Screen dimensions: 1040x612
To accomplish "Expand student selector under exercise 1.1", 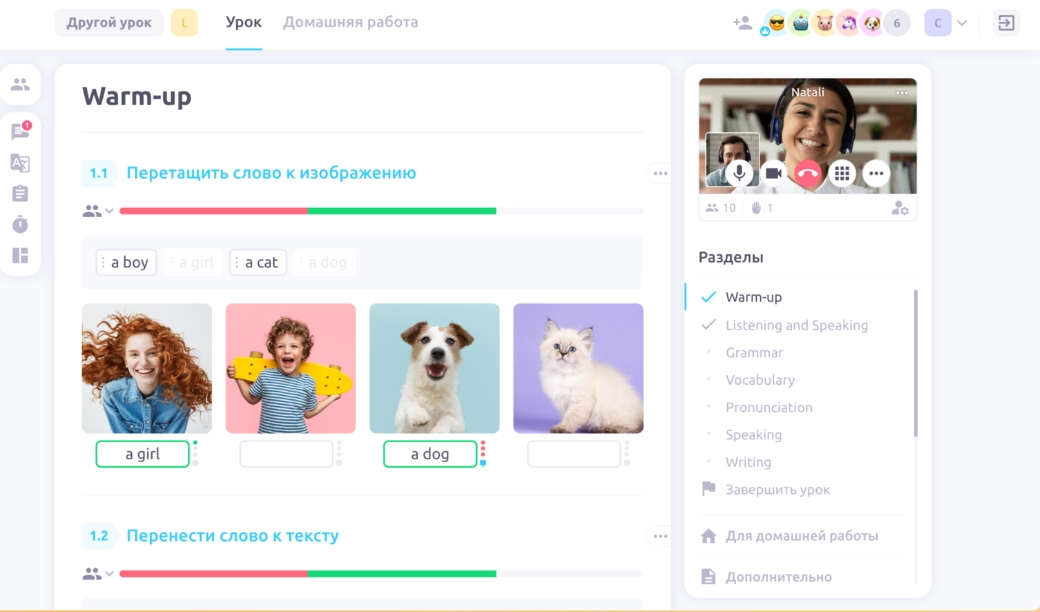I will [x=98, y=211].
